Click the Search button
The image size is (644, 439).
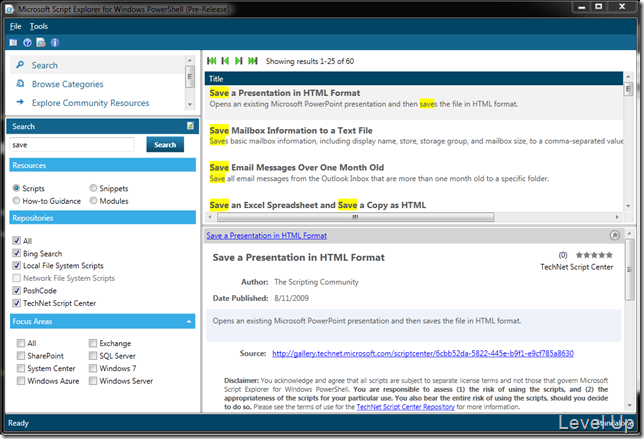[x=165, y=145]
